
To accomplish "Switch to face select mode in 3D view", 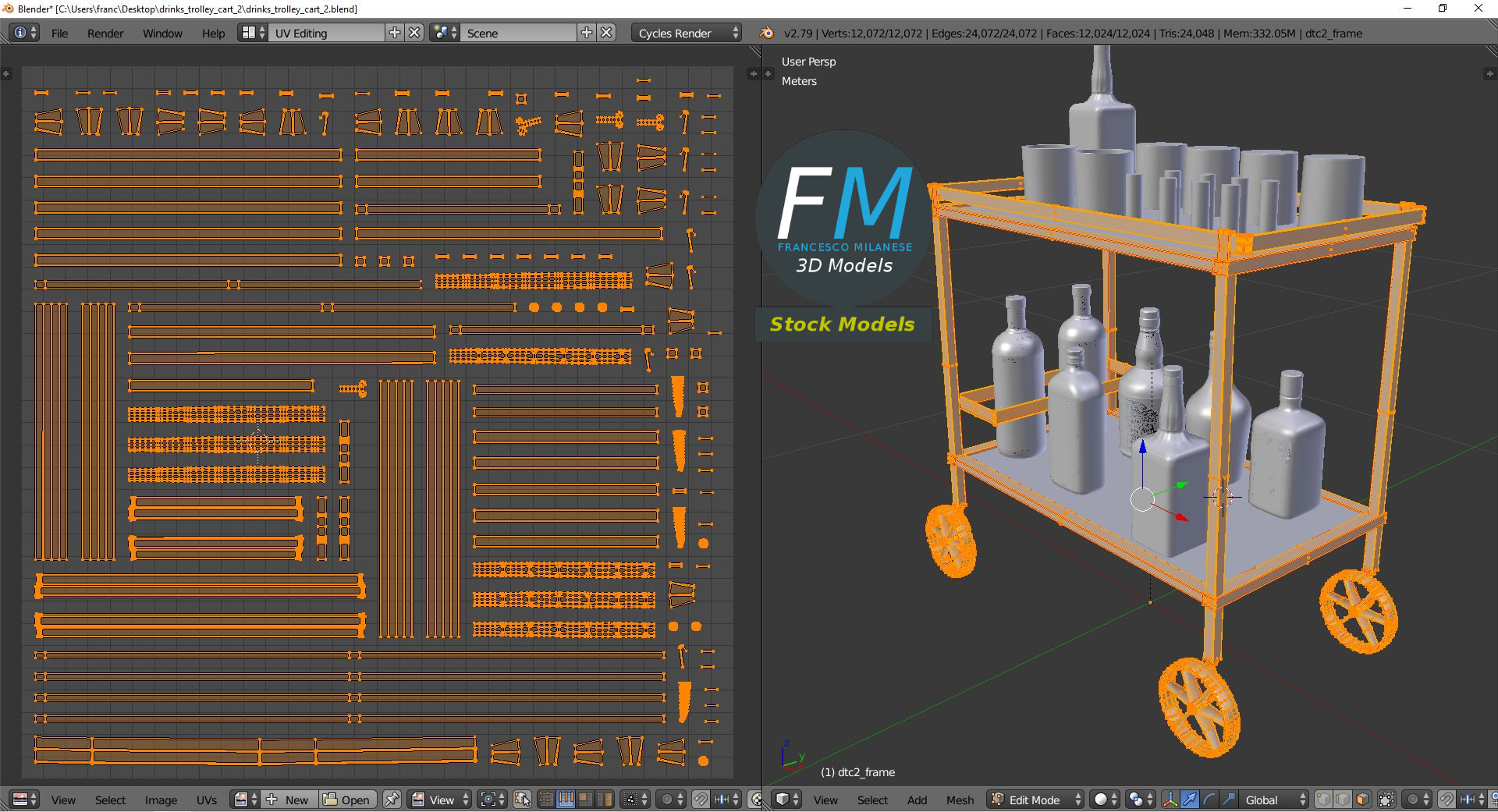I will pyautogui.click(x=1361, y=800).
